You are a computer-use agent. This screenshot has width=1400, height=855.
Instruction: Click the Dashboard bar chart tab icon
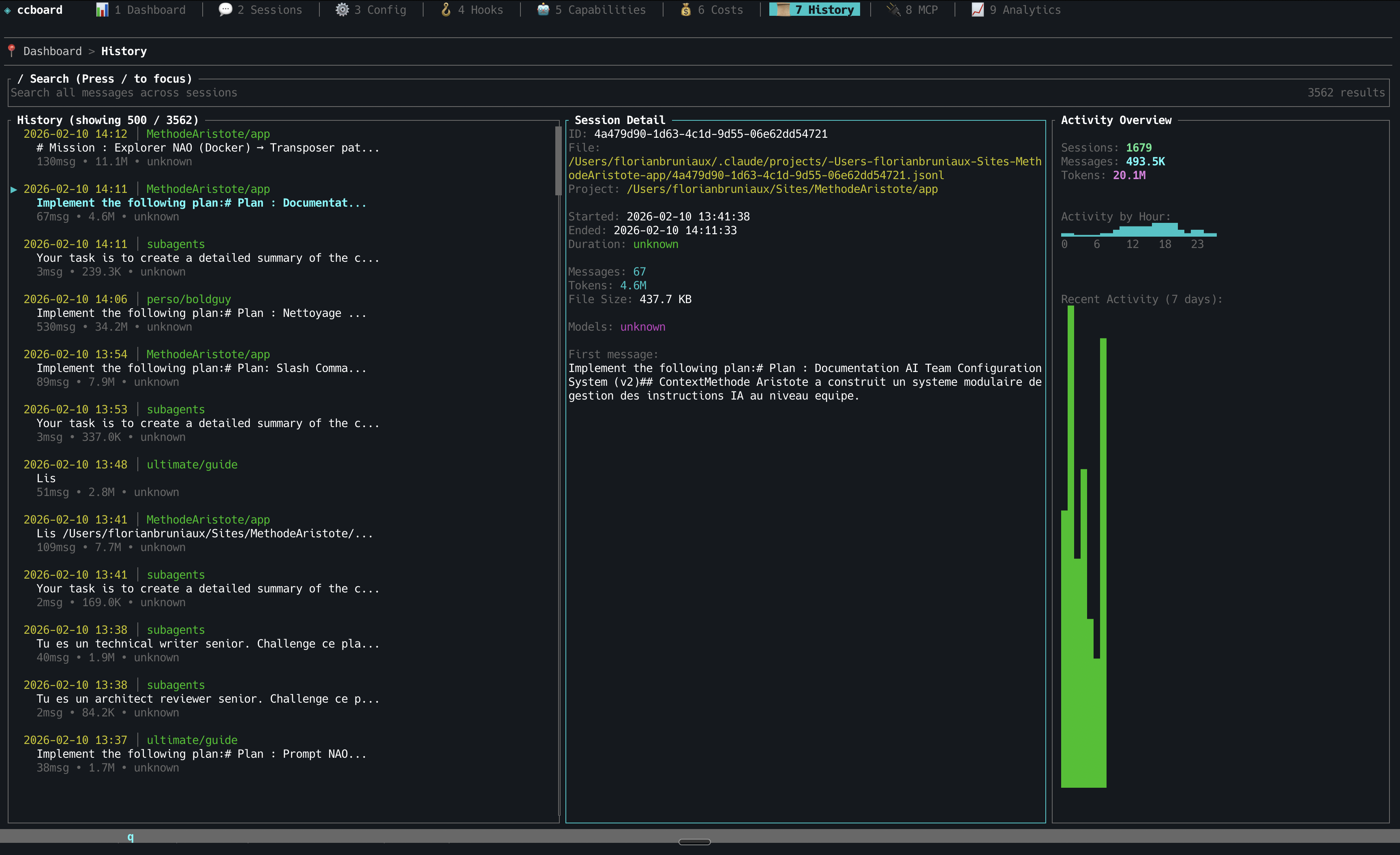pos(102,10)
